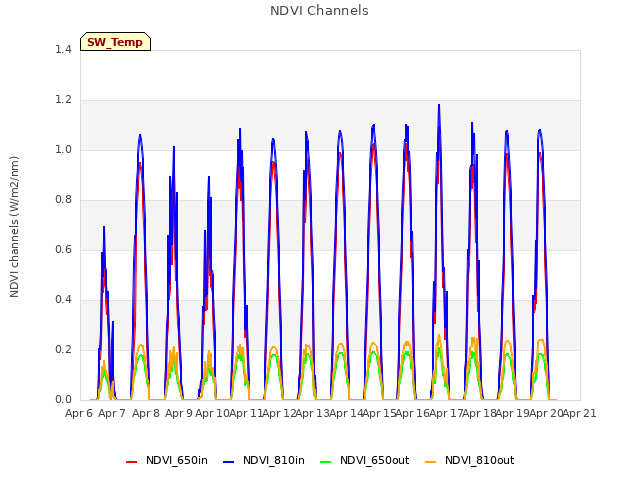The height and width of the screenshot is (480, 640).
Task: Click the Apr 14 x-axis label
Action: [346, 413]
